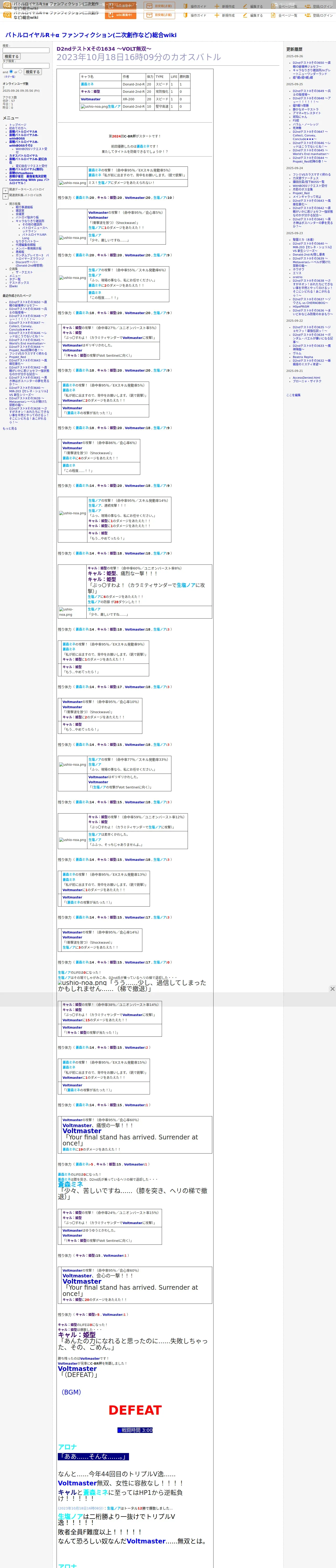Viewport: 336px width, 1568px height.
Task: Click the keyword 検索する button under 検索
Action: click(11, 57)
